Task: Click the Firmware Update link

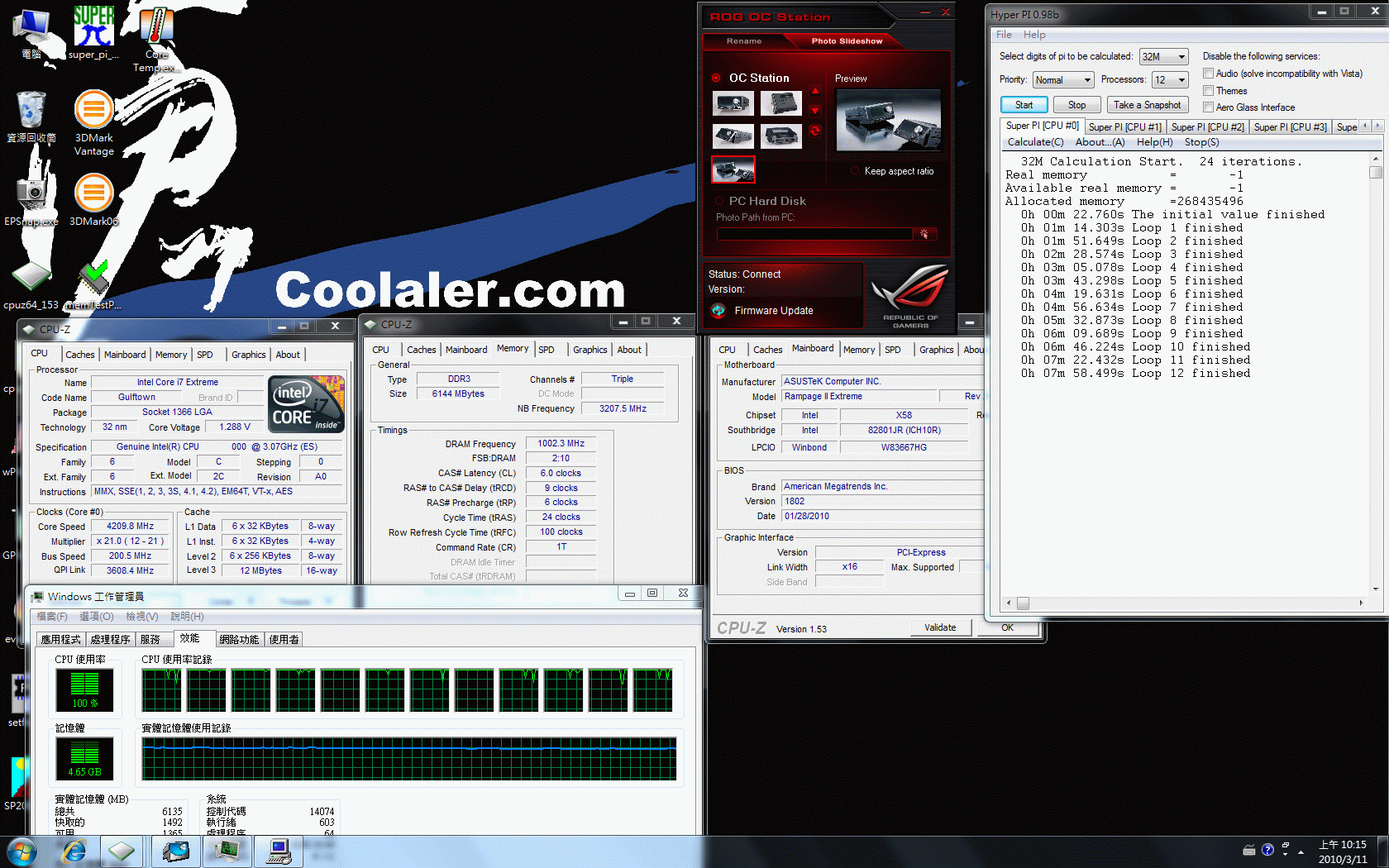Action: [774, 310]
